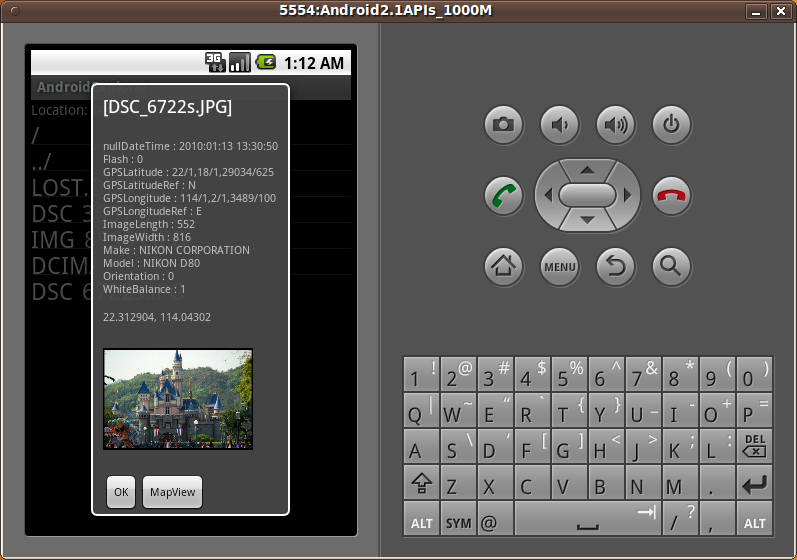Click the GPSLatitude value line

click(x=188, y=172)
